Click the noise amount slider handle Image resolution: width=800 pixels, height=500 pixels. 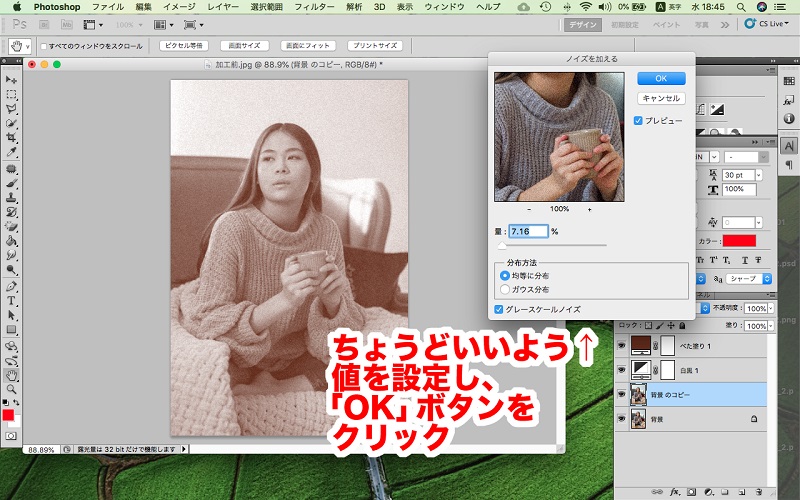(502, 246)
